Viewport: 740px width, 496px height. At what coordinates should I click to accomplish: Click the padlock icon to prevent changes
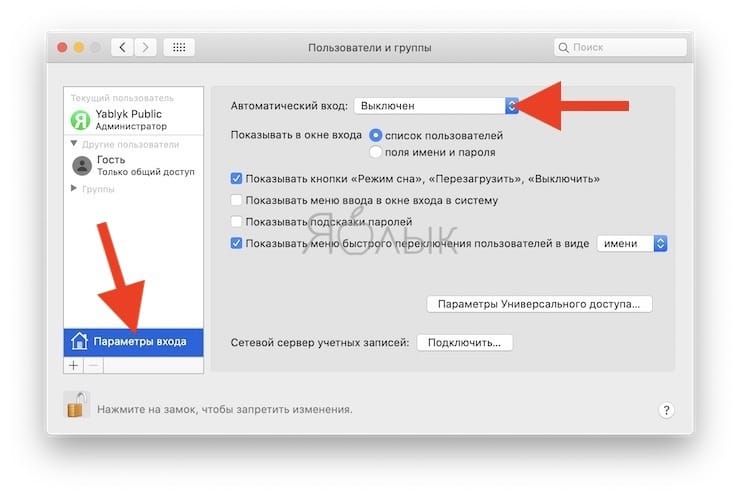76,405
